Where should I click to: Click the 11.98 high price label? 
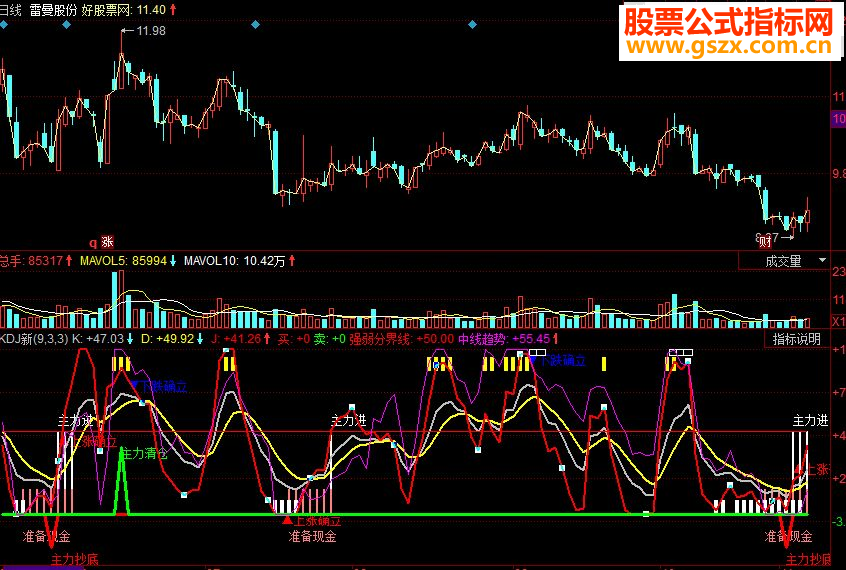[x=151, y=31]
